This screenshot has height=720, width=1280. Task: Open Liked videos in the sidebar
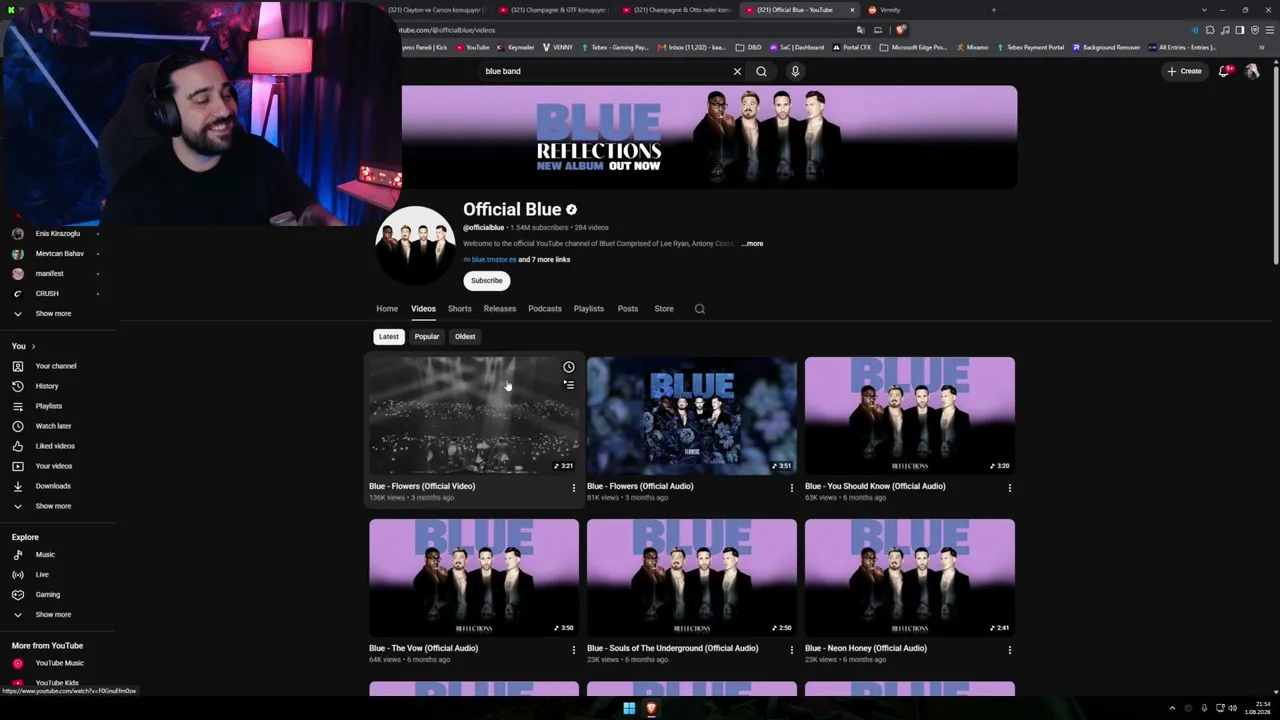click(x=56, y=446)
